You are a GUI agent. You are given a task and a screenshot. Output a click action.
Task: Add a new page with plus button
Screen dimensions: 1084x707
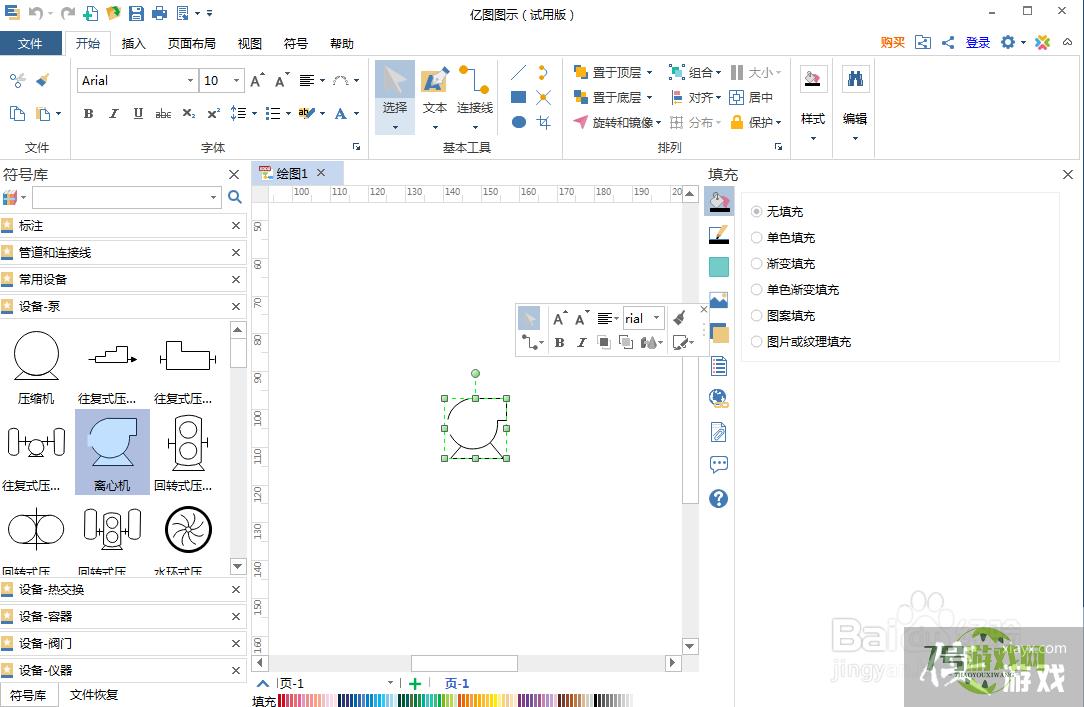tap(415, 684)
